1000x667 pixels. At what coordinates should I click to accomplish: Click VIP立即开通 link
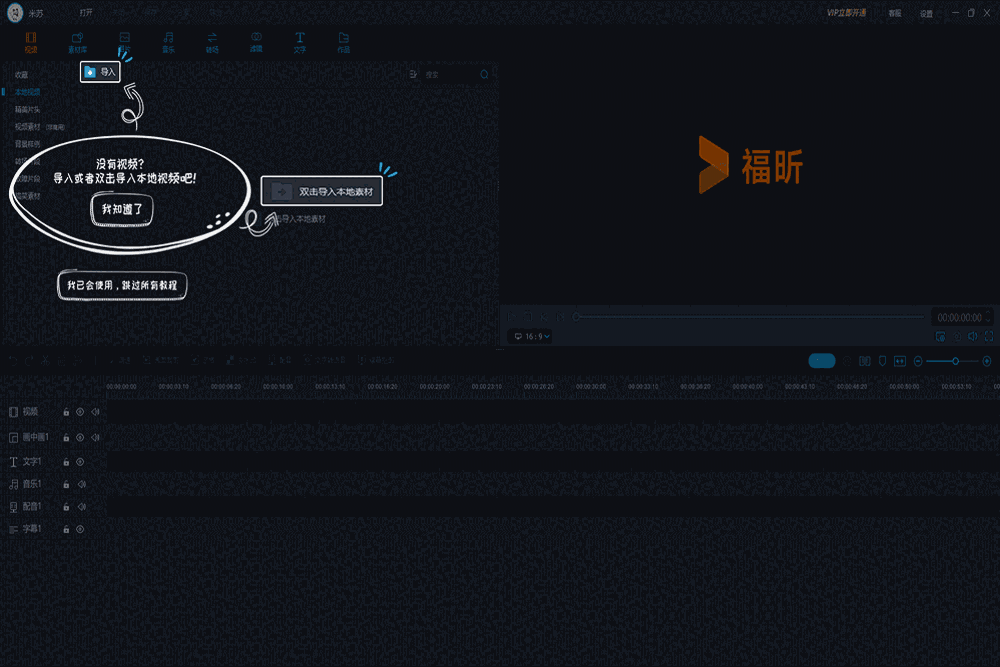point(846,13)
